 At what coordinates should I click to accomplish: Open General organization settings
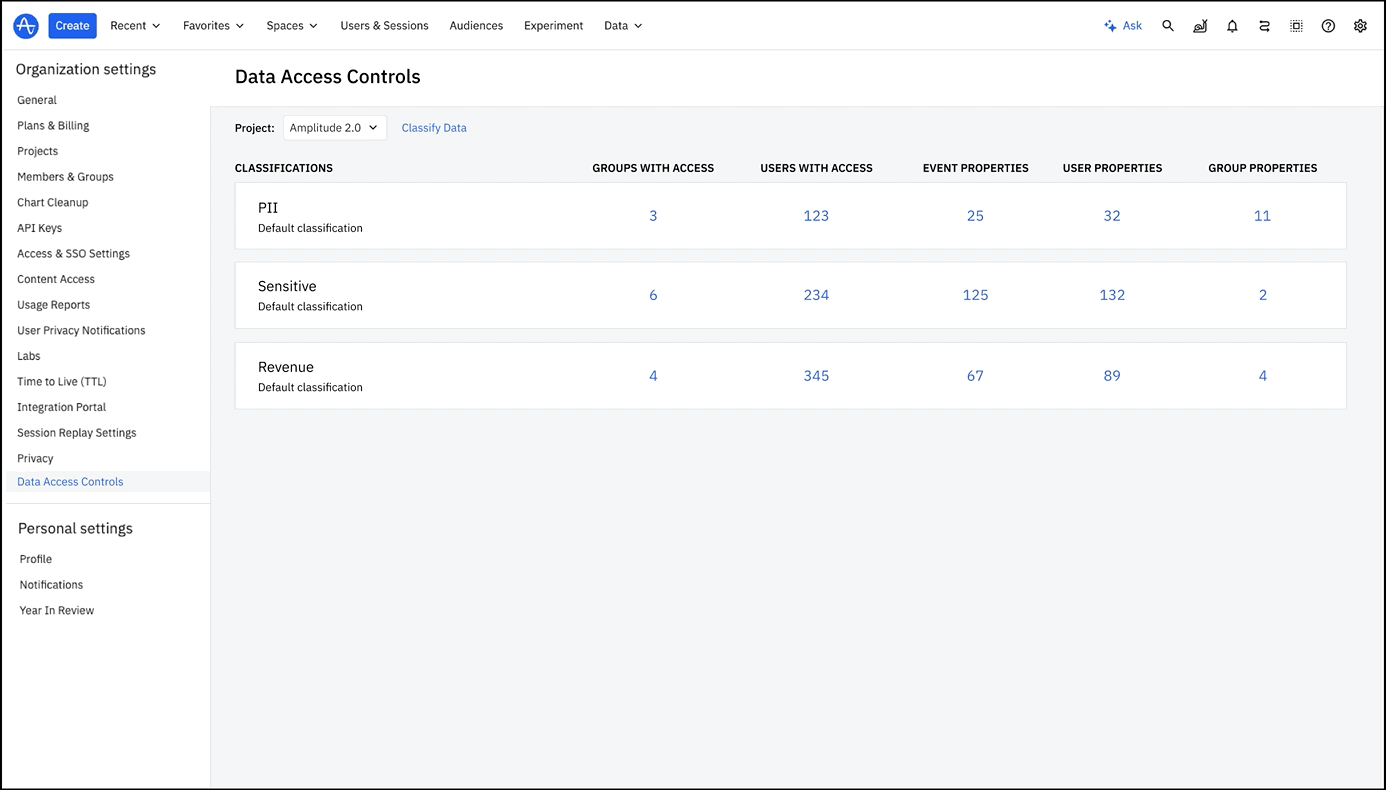coord(37,100)
